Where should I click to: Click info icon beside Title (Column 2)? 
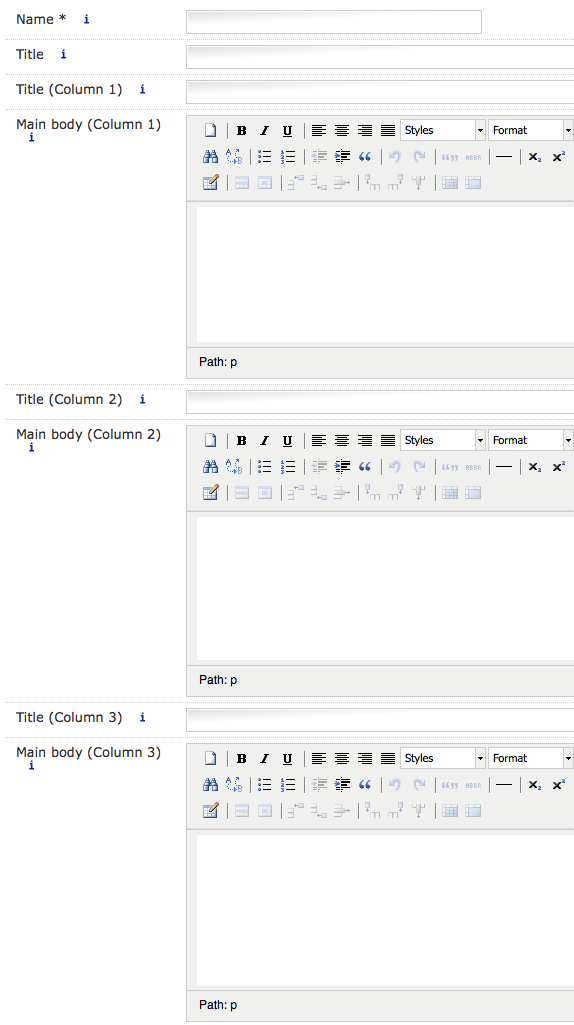[143, 399]
